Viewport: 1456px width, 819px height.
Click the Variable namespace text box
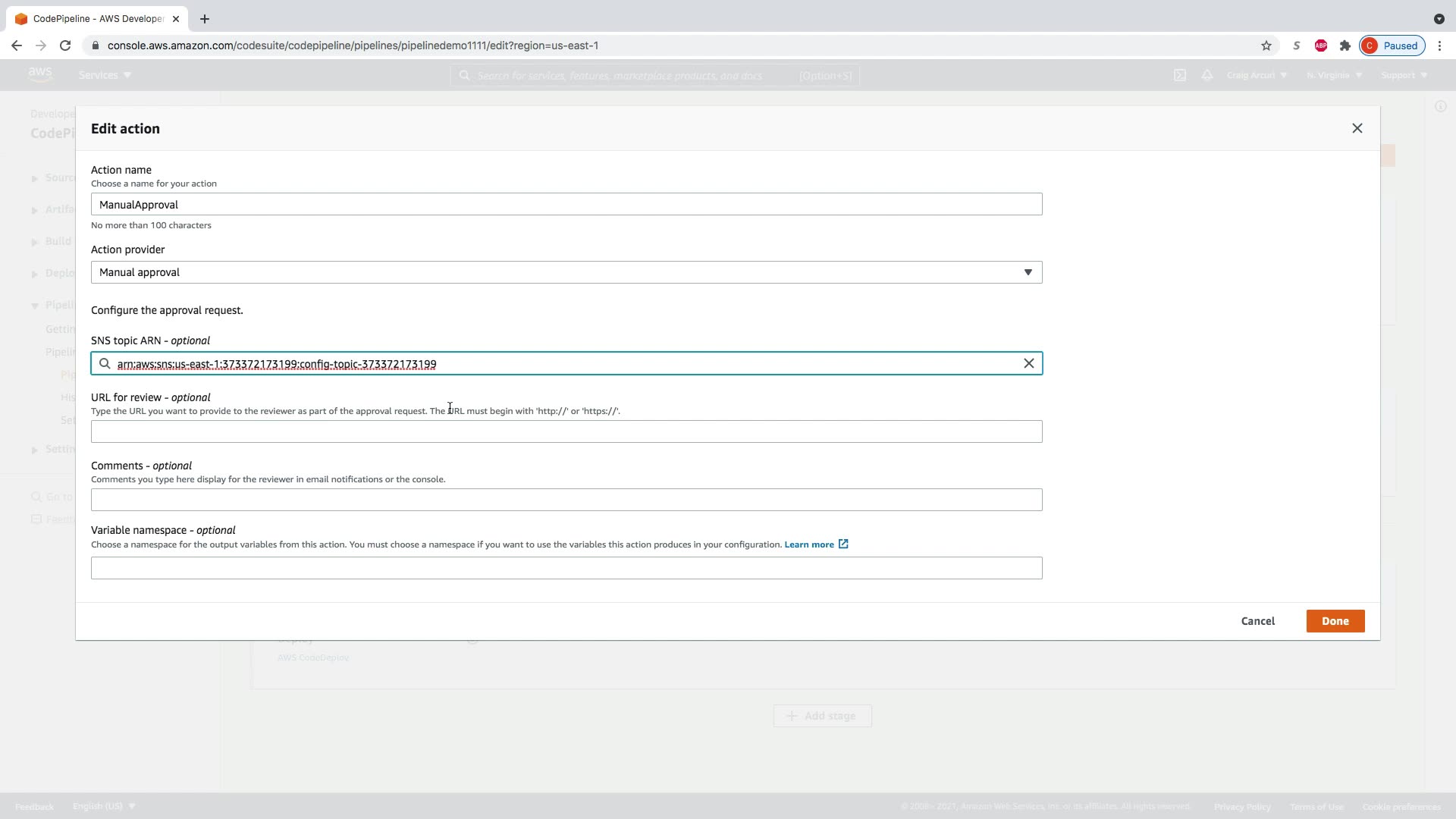[x=566, y=568]
